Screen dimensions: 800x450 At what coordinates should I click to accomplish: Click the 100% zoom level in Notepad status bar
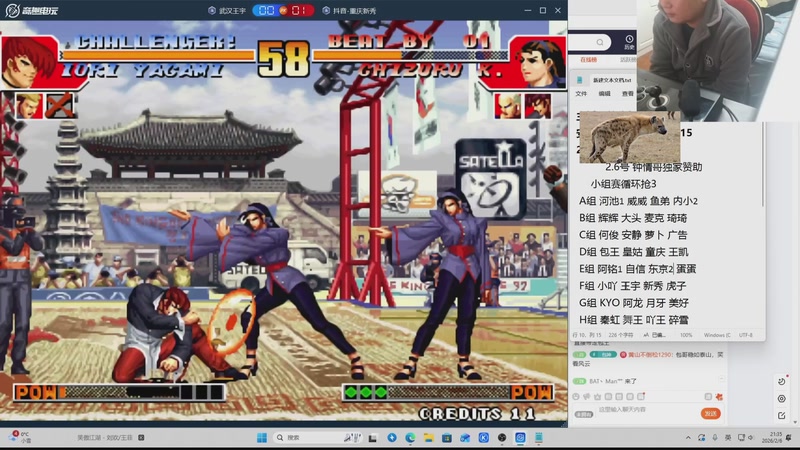pyautogui.click(x=686, y=335)
